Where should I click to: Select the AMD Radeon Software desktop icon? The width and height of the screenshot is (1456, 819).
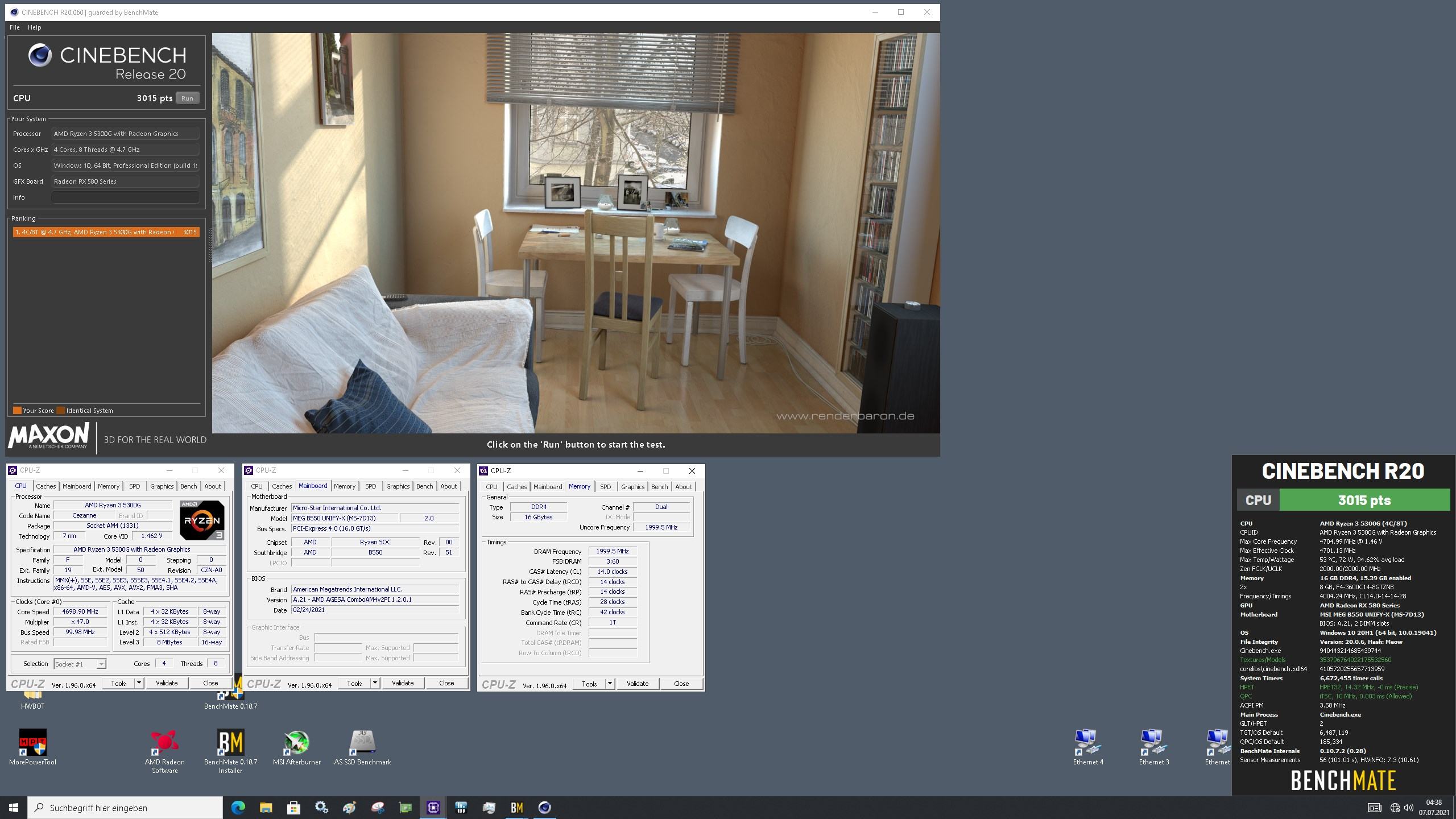point(164,751)
